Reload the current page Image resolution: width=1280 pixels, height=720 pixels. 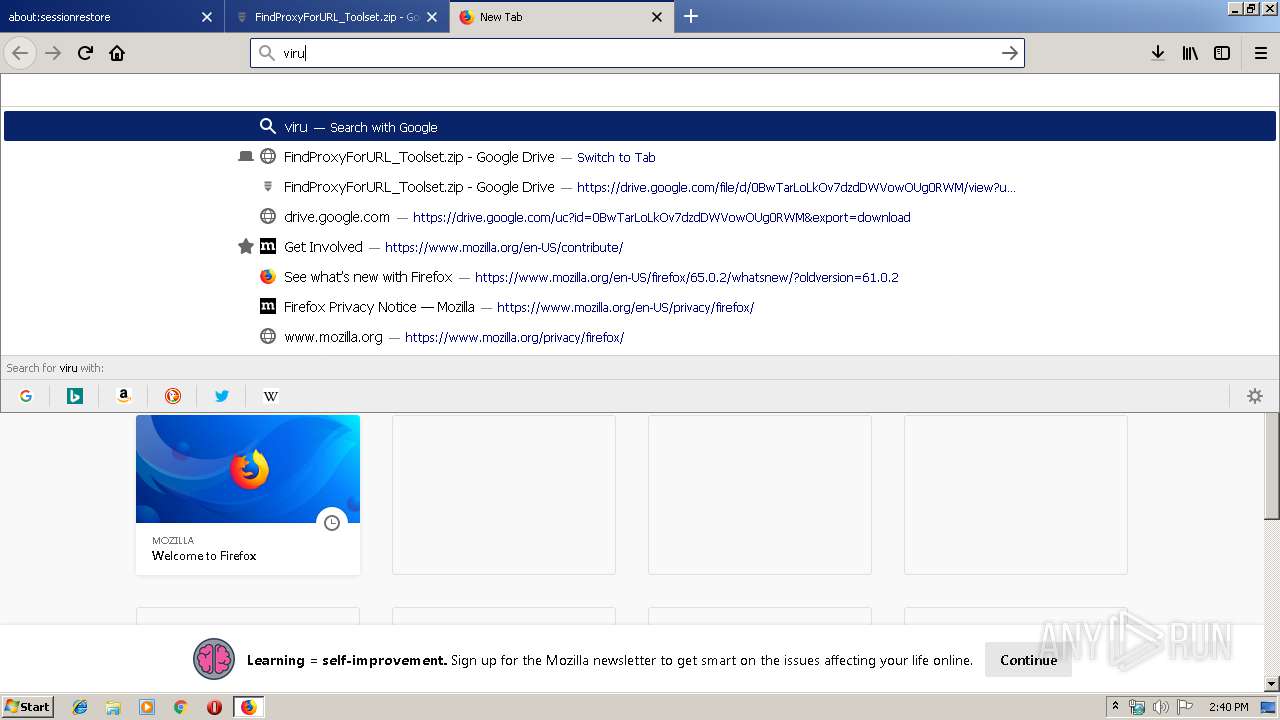pyautogui.click(x=85, y=53)
